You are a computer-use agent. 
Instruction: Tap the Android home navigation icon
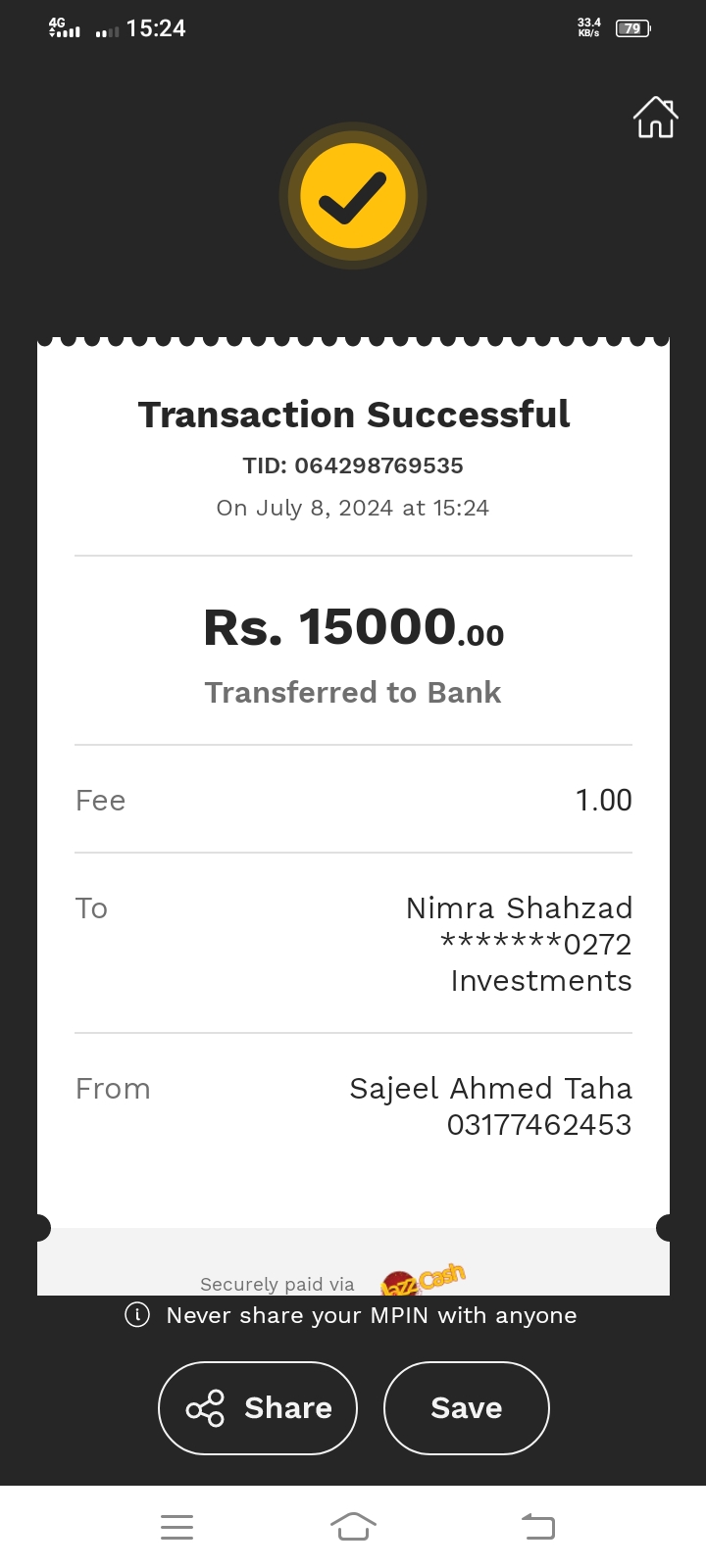pyautogui.click(x=353, y=1527)
